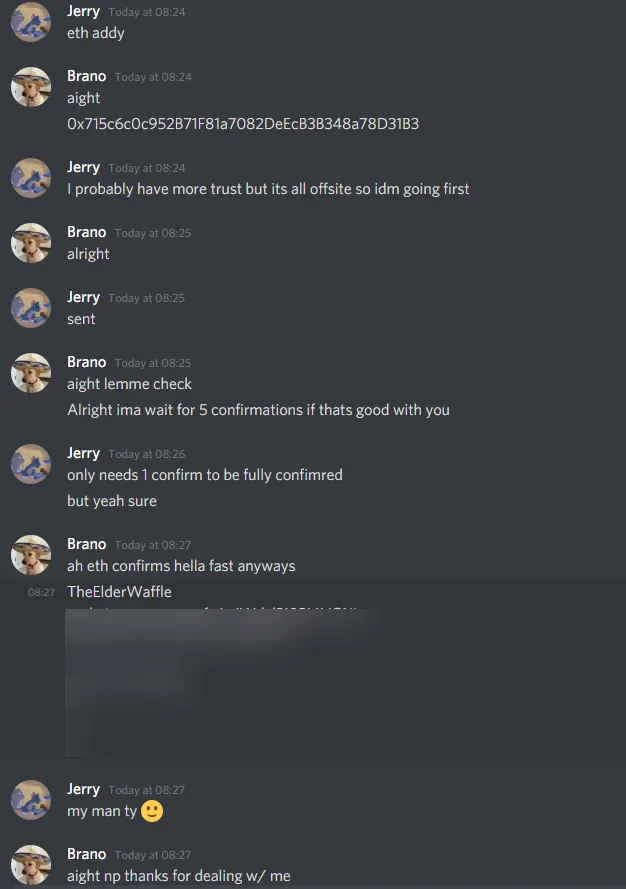Click Brano's avatar next to "aight" message

pos(31,87)
